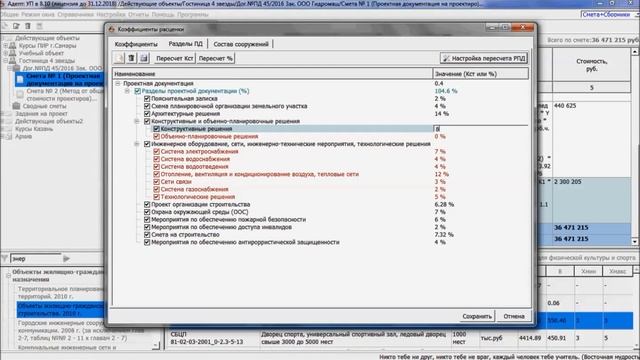The image size is (640, 360).
Task: Click into the search field containing 'энер'
Action: pyautogui.click(x=36, y=258)
